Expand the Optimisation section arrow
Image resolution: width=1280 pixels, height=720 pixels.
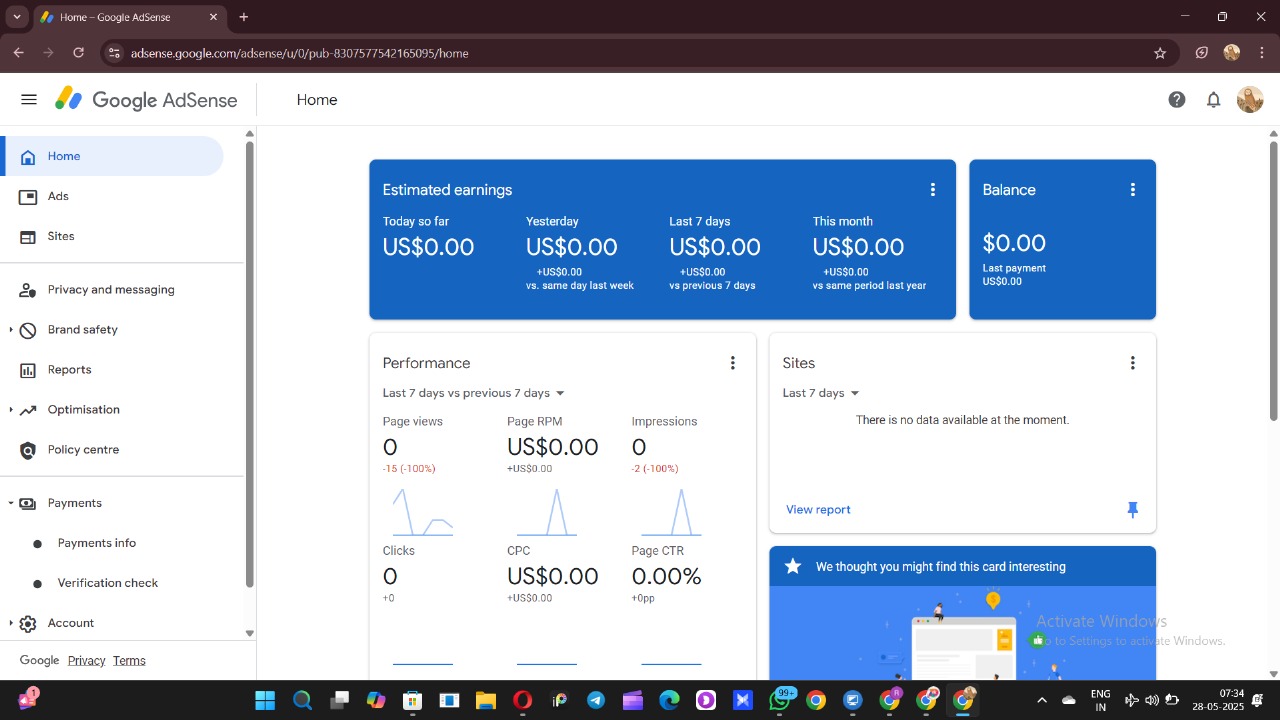[x=11, y=409]
